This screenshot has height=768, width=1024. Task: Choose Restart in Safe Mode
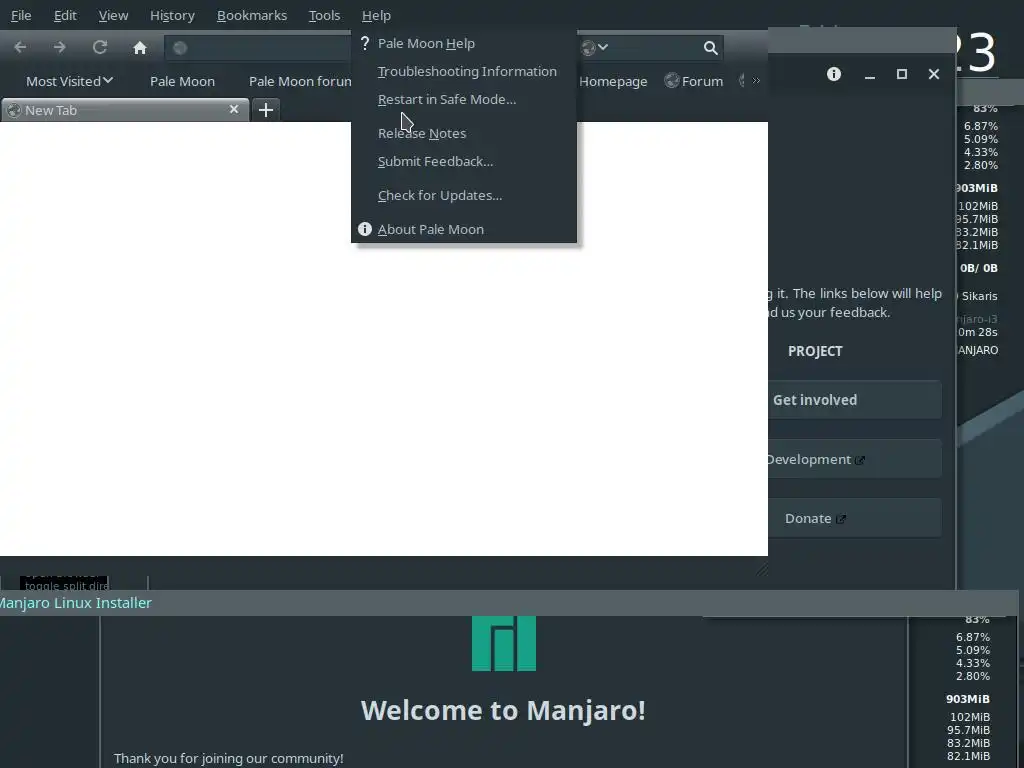(464, 99)
